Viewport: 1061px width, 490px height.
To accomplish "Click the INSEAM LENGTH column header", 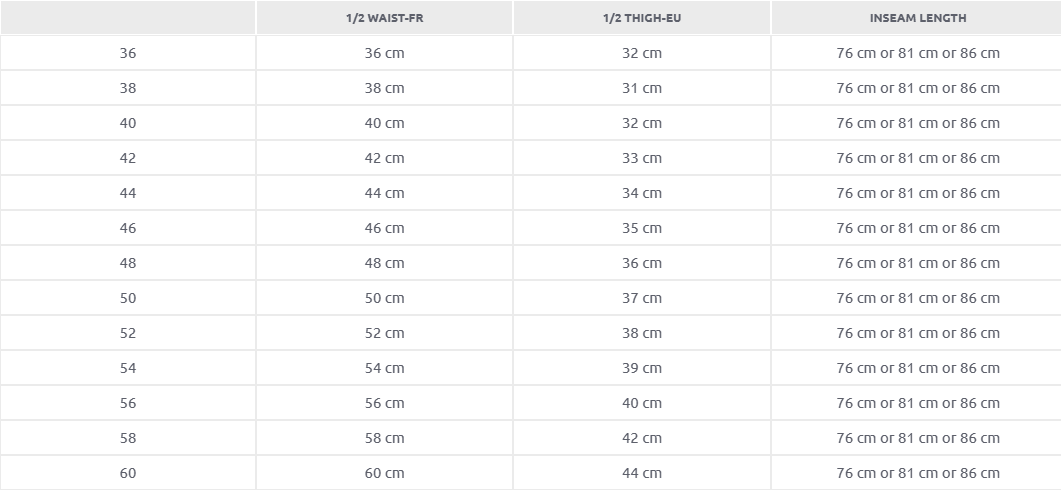I will [x=917, y=18].
